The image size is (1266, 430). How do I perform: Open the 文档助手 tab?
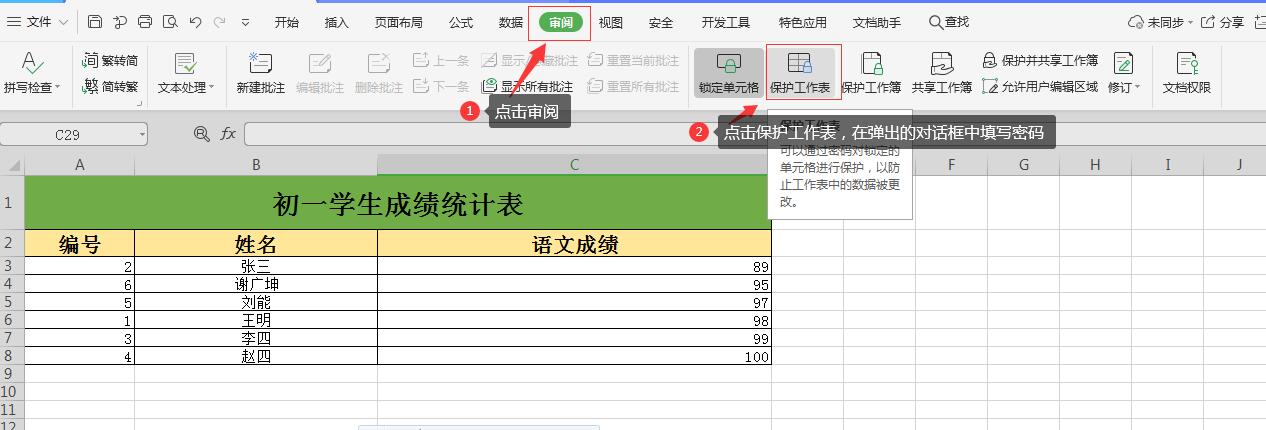877,22
